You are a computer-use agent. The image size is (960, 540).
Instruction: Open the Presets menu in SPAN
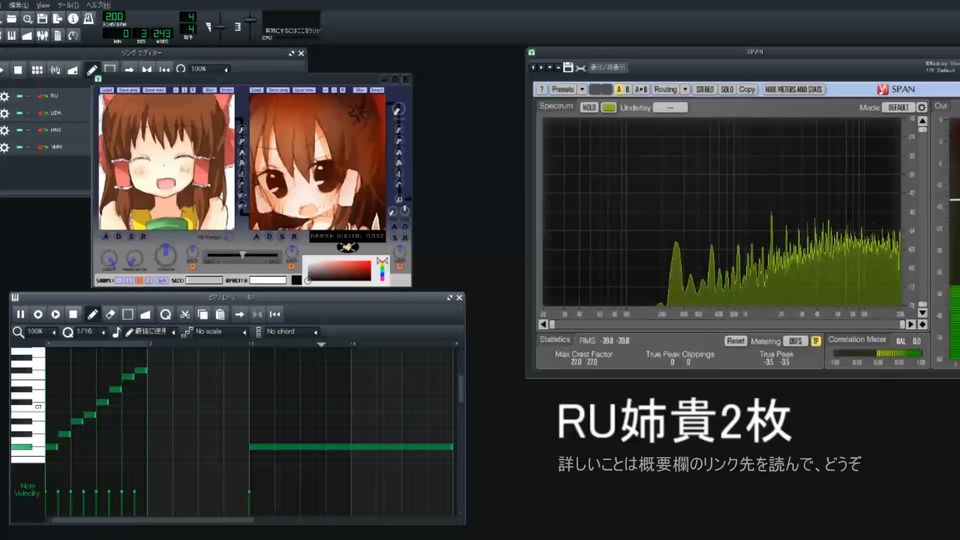click(565, 89)
